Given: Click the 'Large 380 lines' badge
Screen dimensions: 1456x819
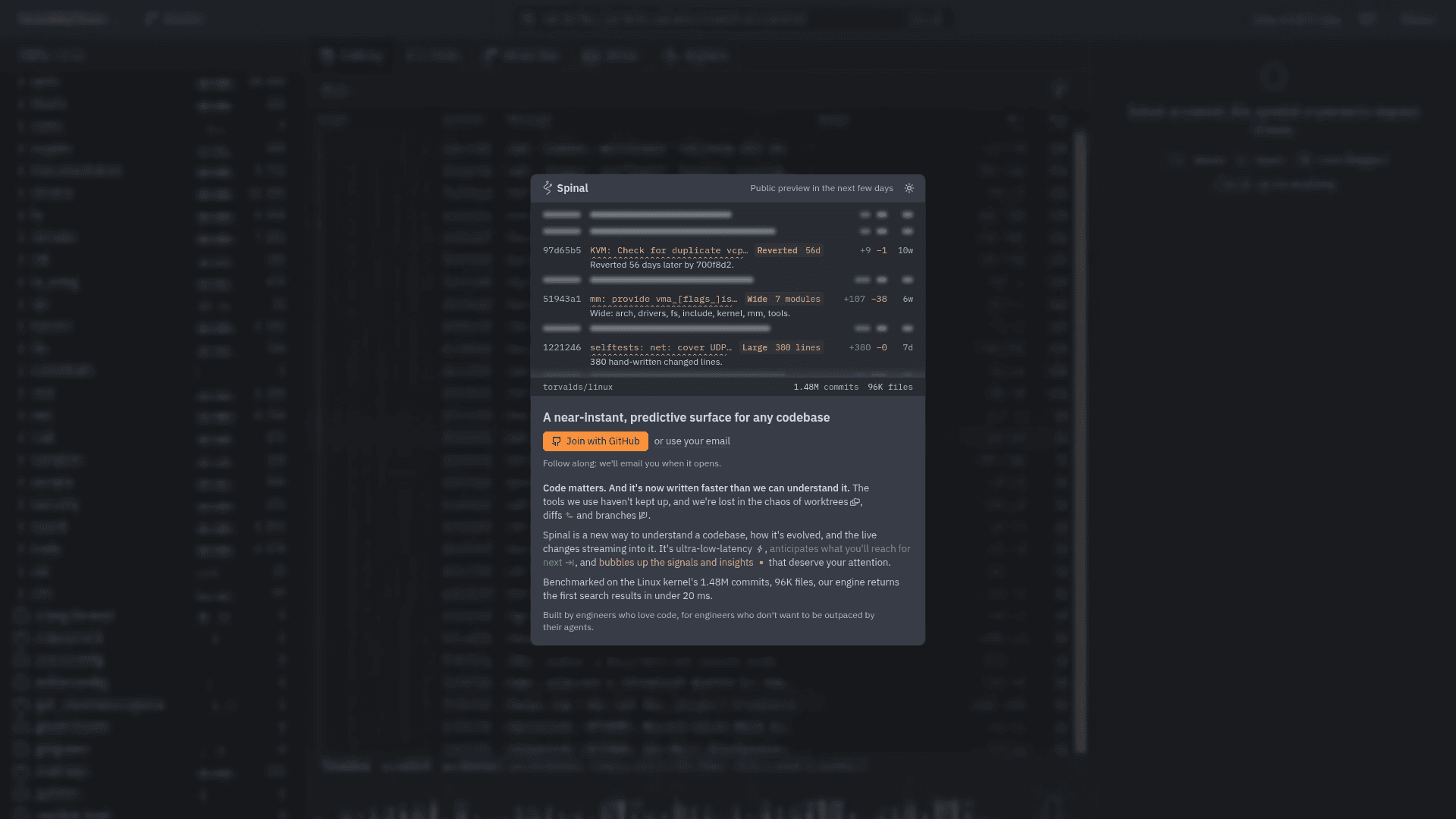Looking at the screenshot, I should [x=781, y=347].
